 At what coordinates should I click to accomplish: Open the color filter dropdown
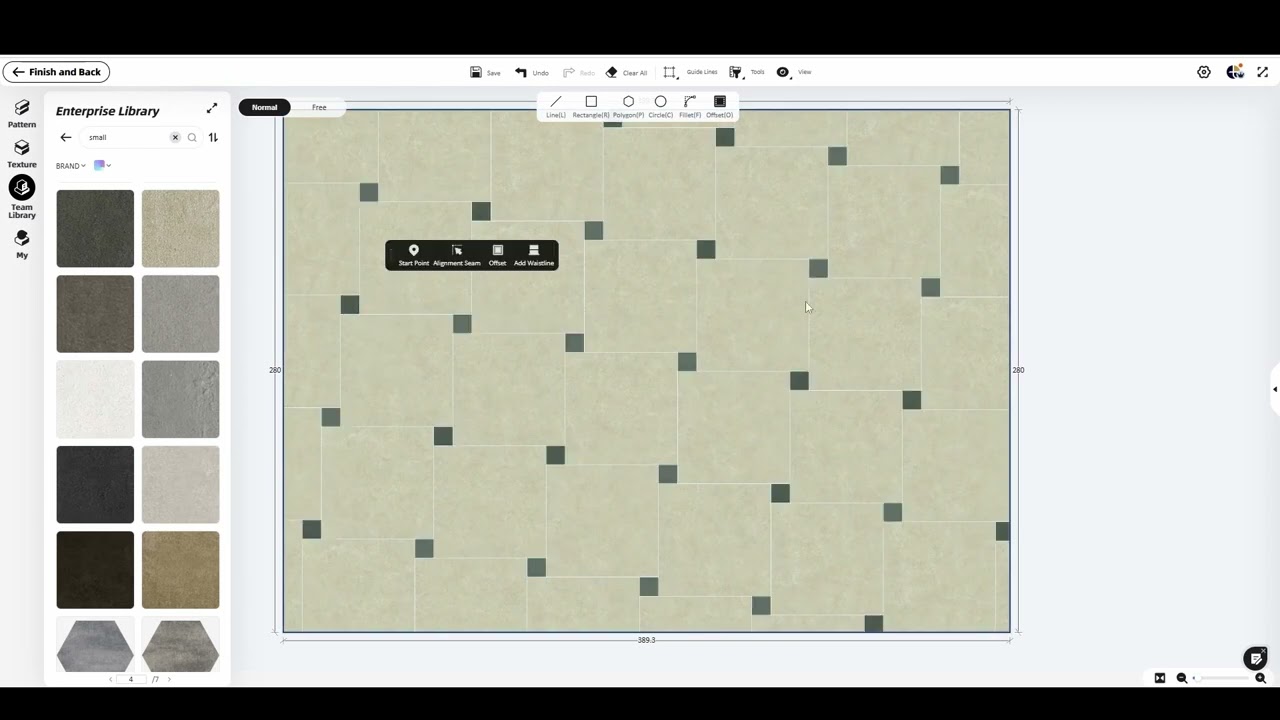click(x=102, y=165)
